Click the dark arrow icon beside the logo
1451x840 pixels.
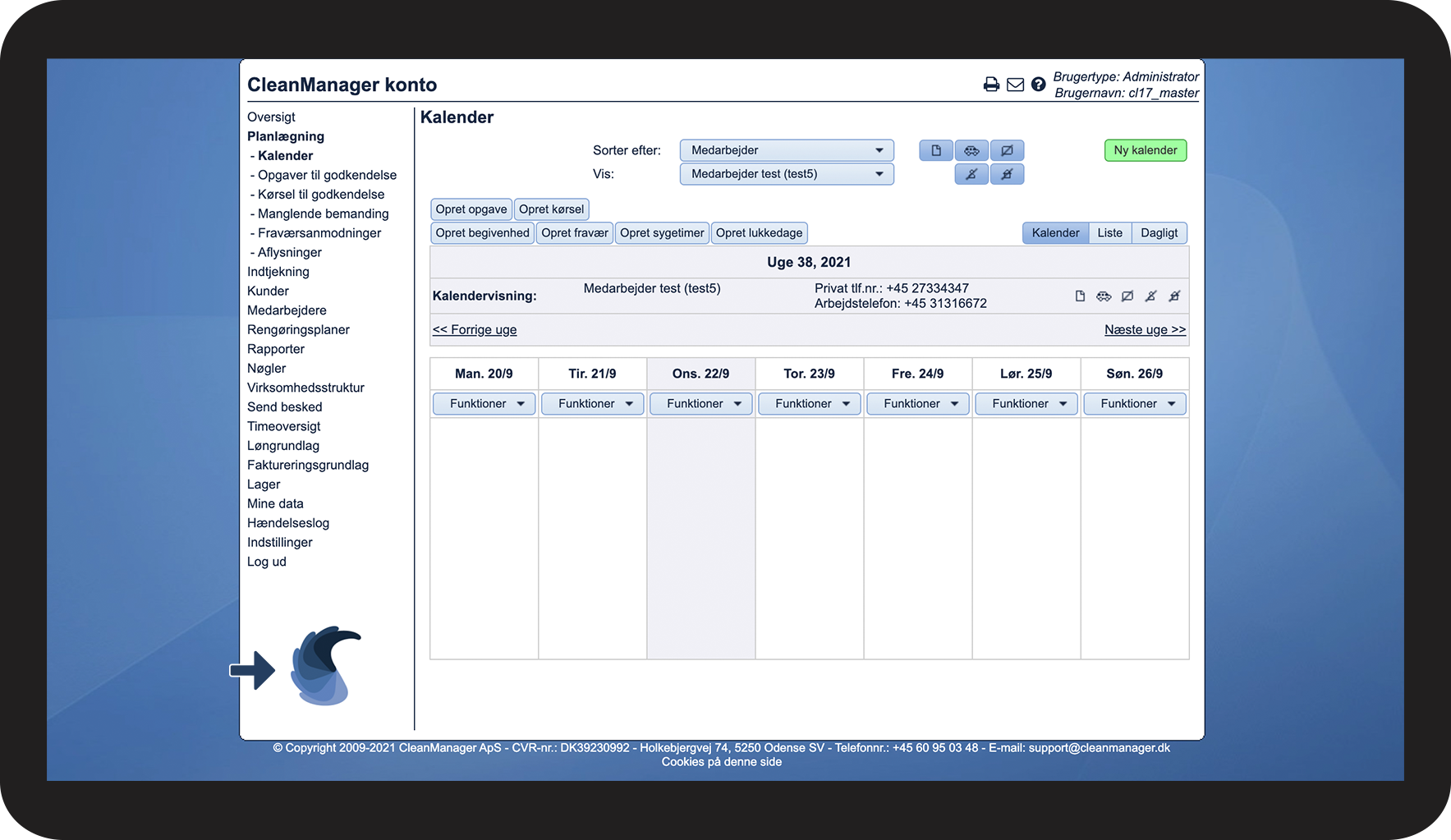(x=252, y=670)
